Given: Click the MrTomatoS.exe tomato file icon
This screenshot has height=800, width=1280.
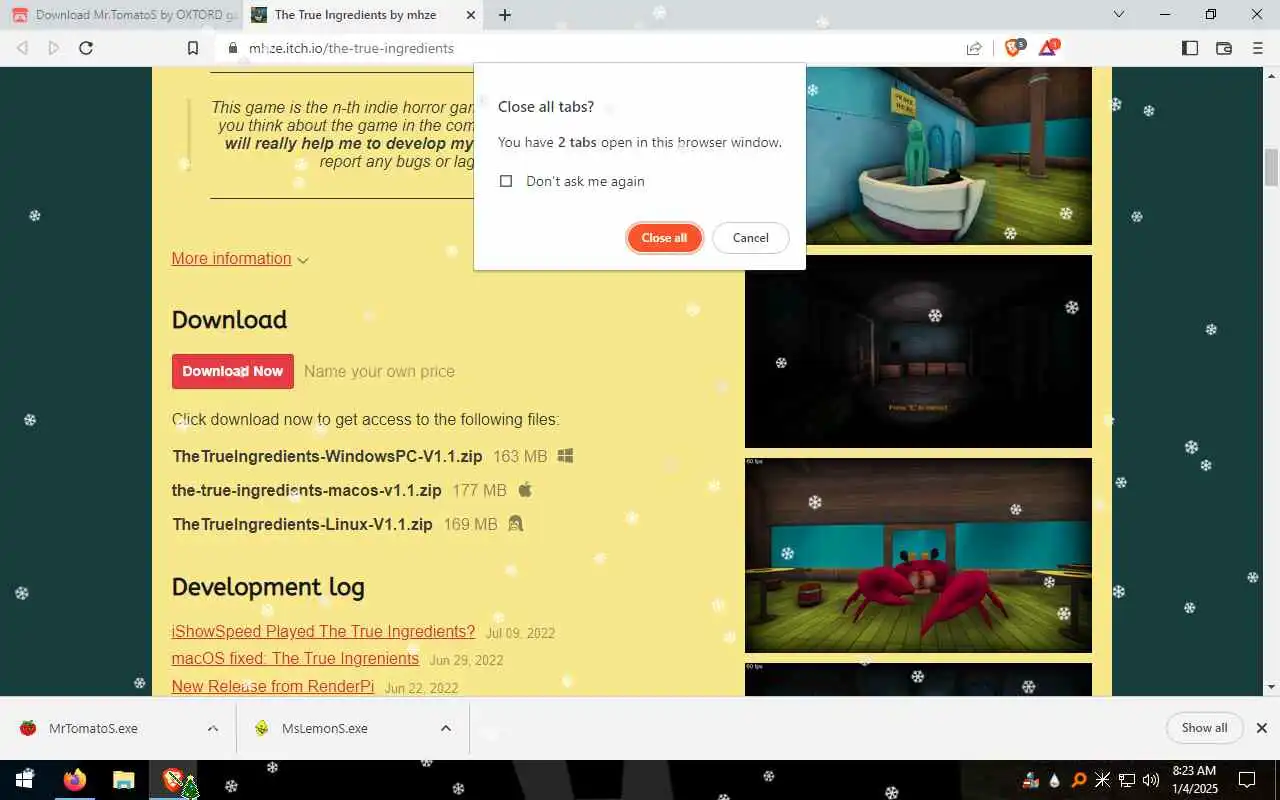Looking at the screenshot, I should pyautogui.click(x=28, y=728).
